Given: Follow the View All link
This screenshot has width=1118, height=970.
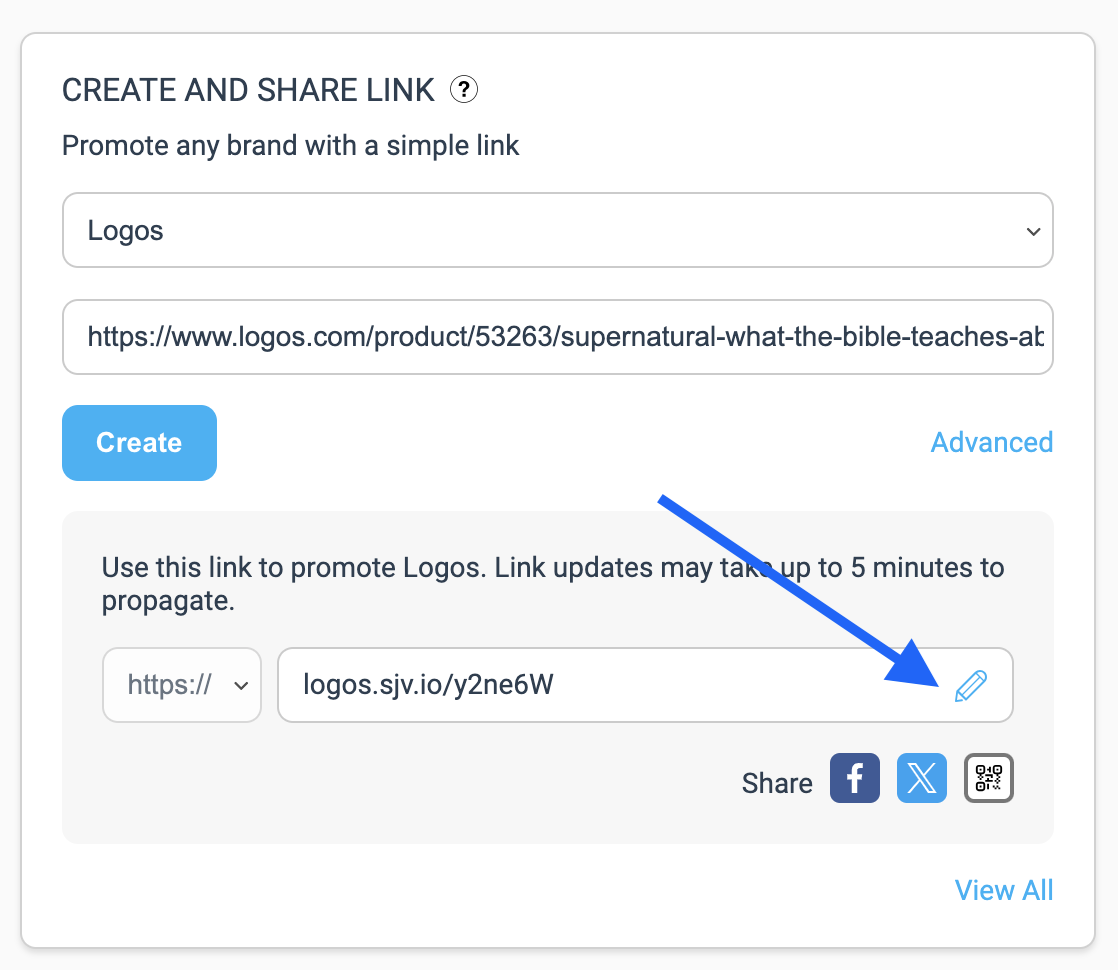Looking at the screenshot, I should click(1003, 890).
